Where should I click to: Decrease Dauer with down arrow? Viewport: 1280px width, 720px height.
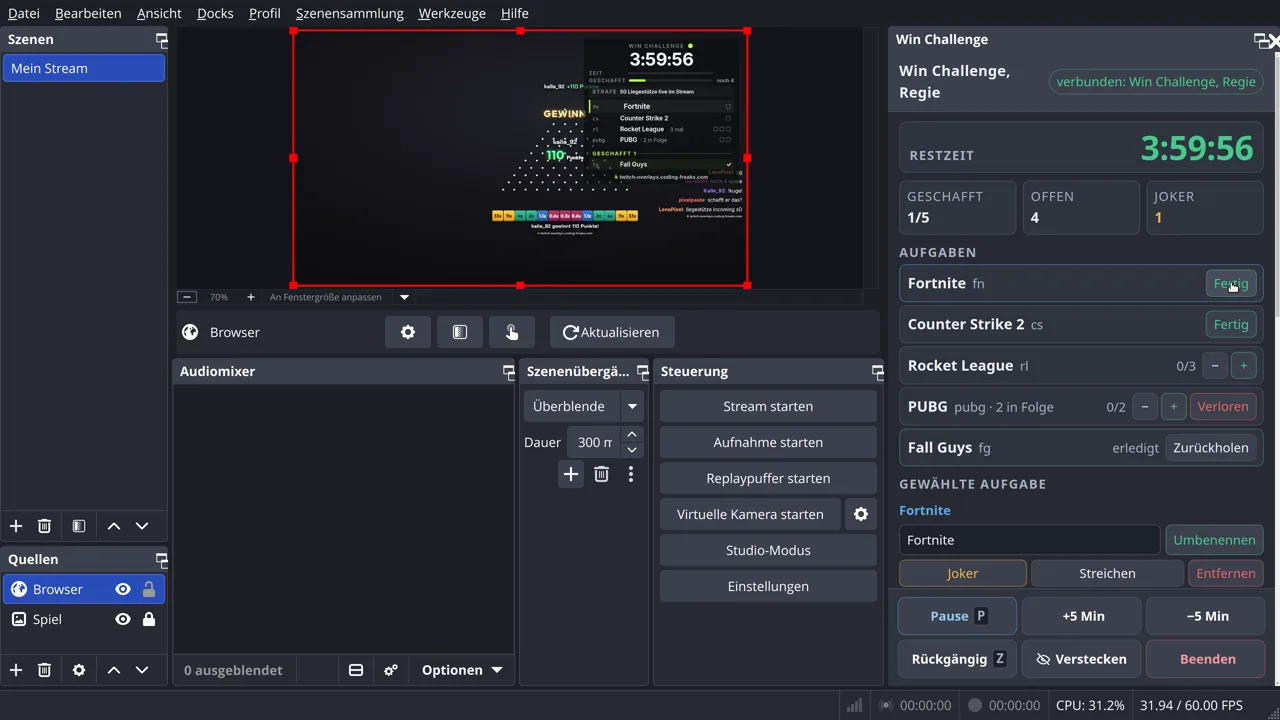[x=631, y=450]
